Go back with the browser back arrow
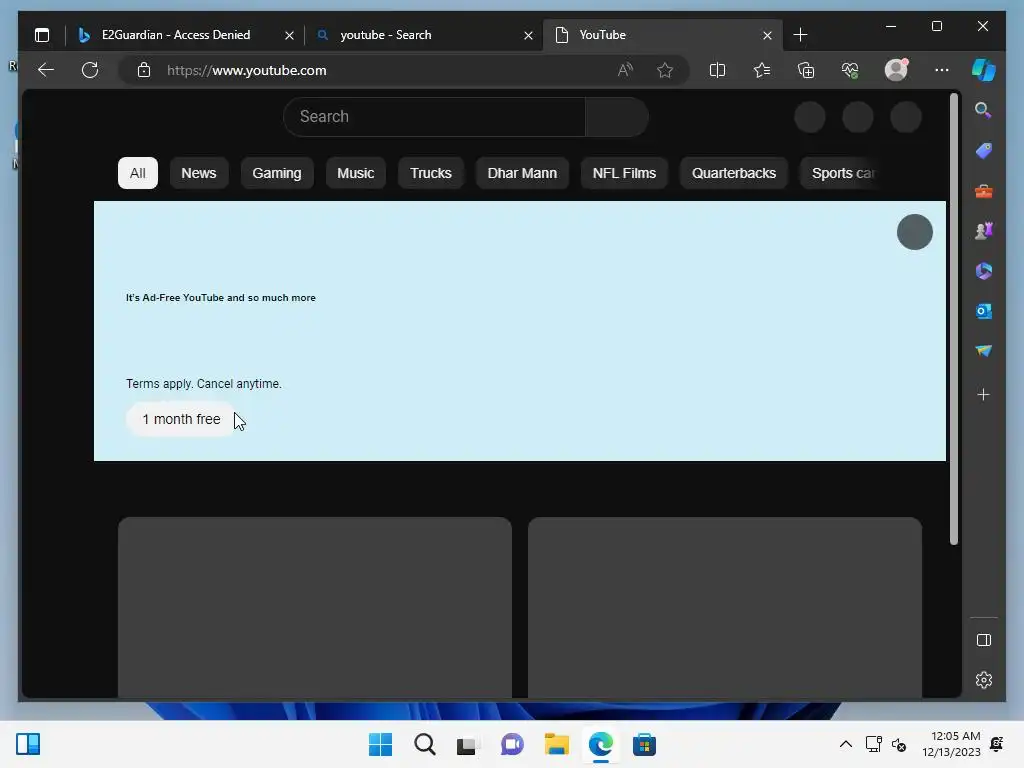 point(46,70)
